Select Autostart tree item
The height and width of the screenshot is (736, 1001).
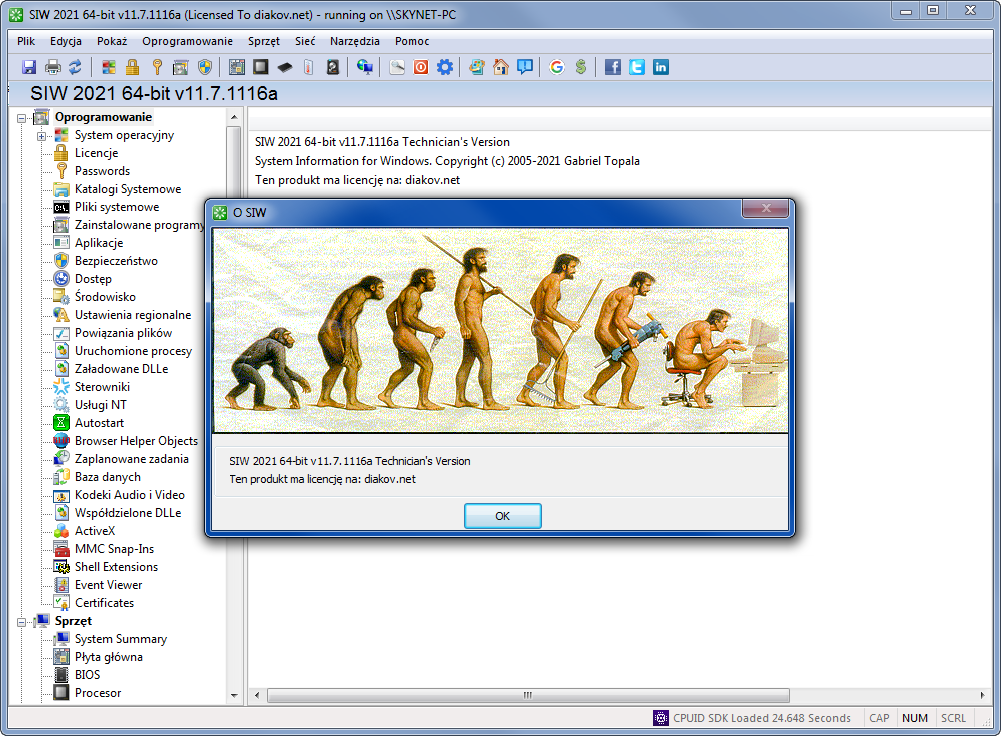pos(100,423)
